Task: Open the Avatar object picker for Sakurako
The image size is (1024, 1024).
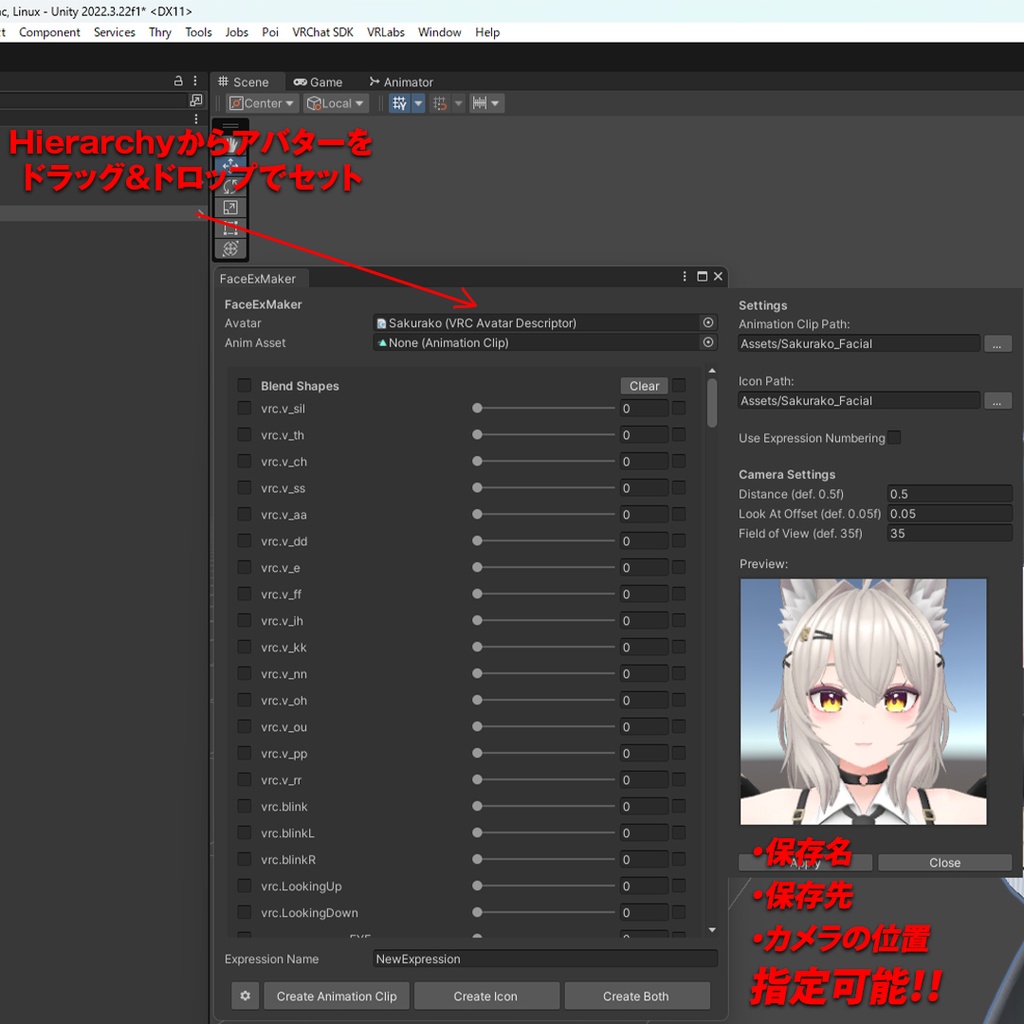Action: [x=708, y=322]
